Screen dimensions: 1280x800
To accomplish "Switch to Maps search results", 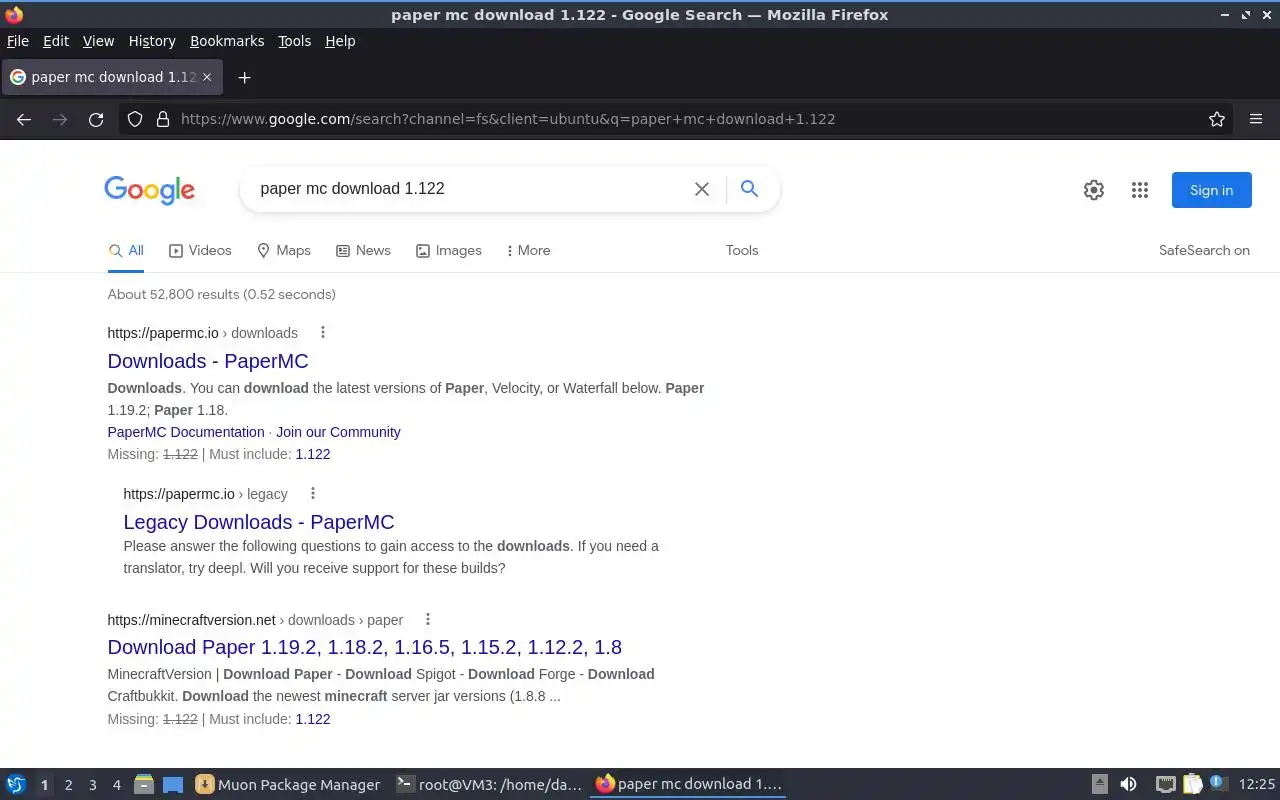I will click(x=284, y=250).
